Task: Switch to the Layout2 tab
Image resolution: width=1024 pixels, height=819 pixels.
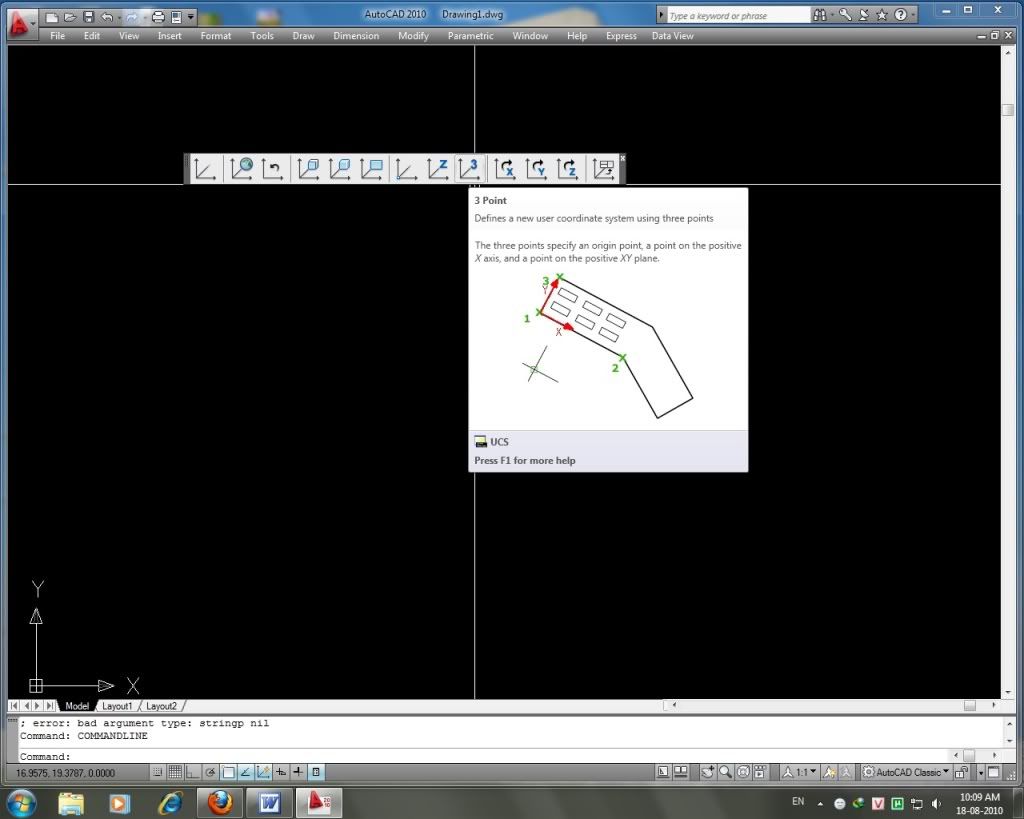Action: (161, 706)
